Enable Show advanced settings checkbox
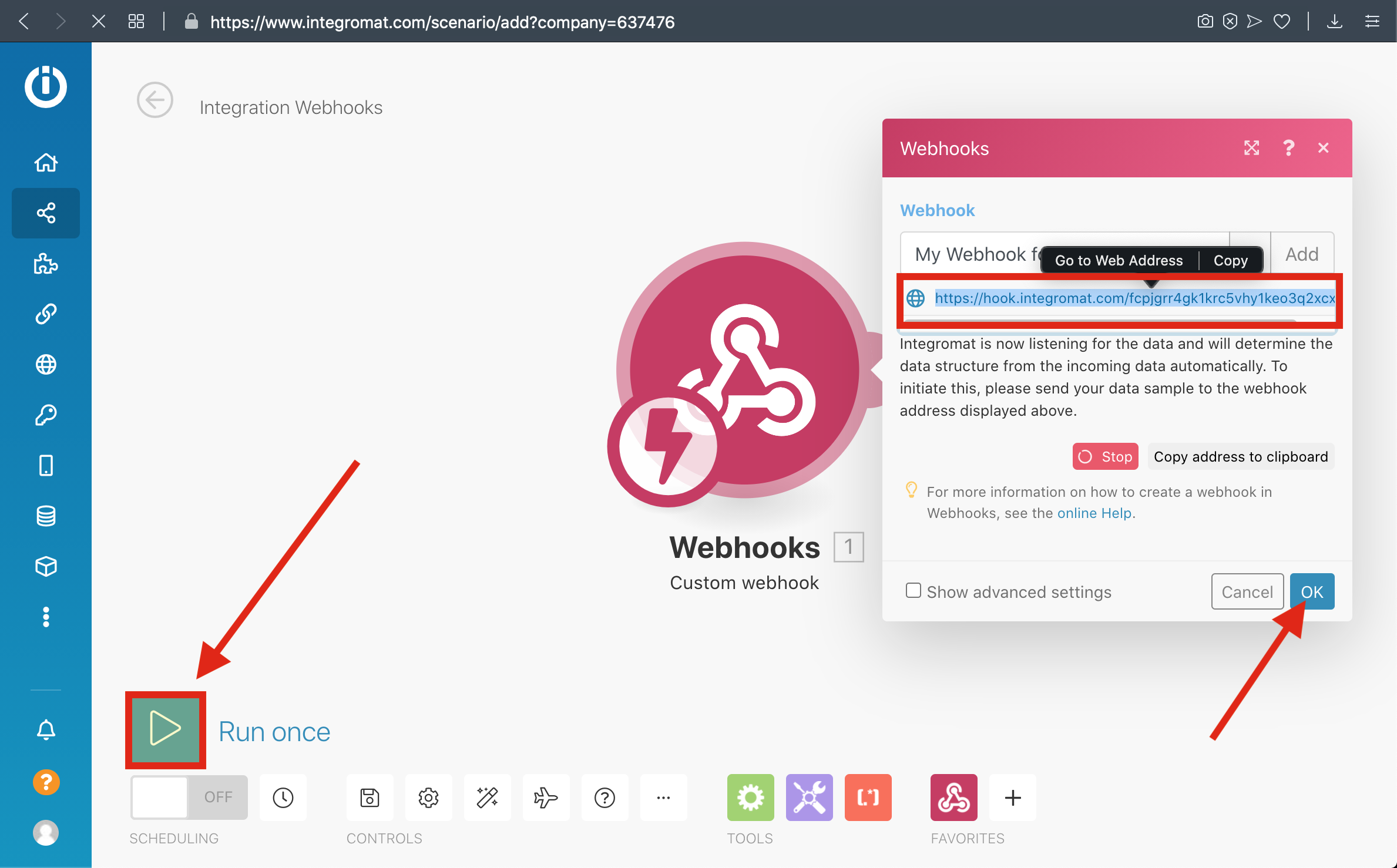Screen dimensions: 1397x868 [x=911, y=591]
